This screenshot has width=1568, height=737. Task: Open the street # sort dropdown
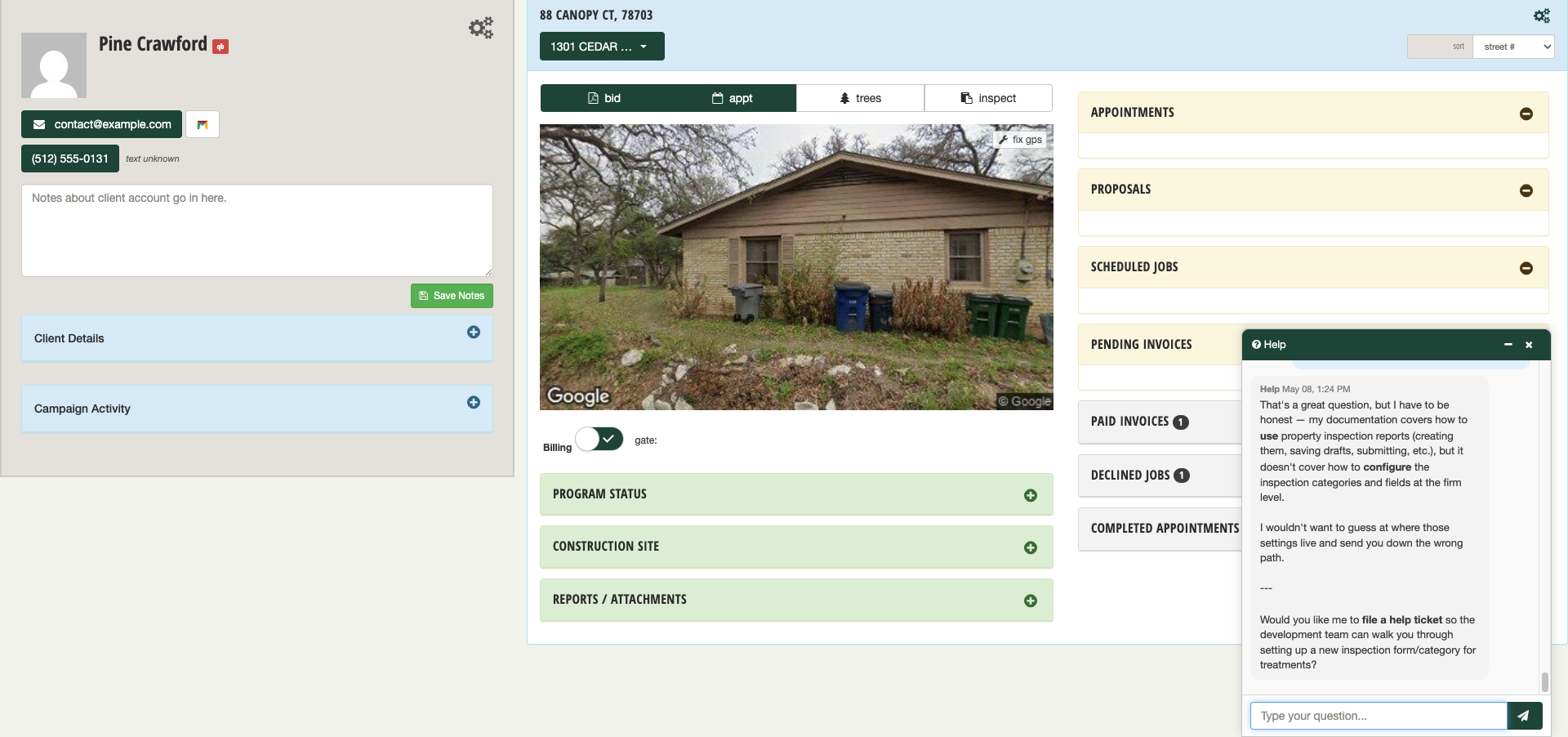click(1513, 47)
